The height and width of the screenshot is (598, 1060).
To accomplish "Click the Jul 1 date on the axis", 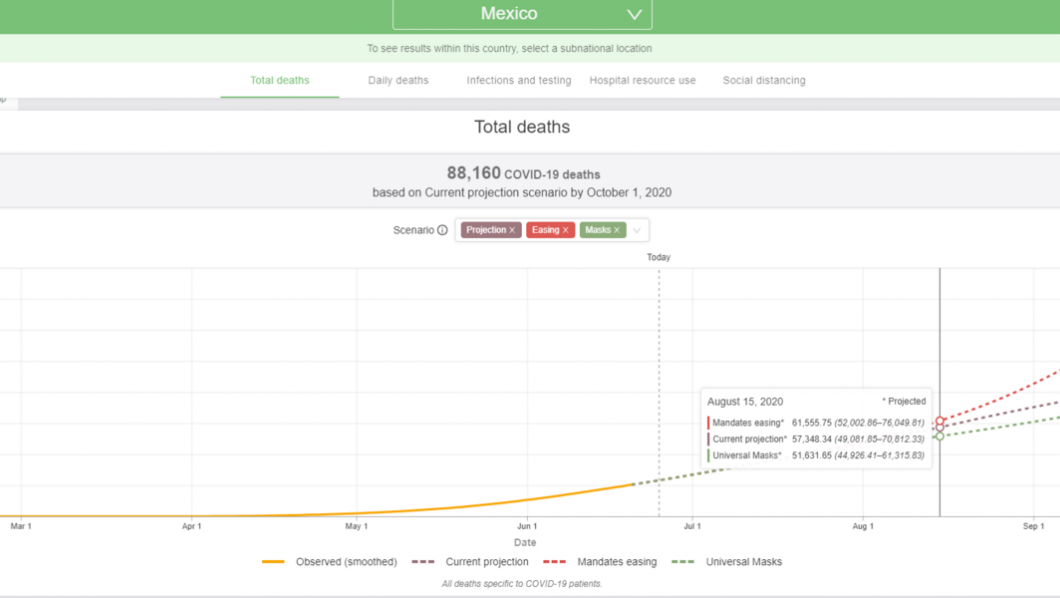I will [692, 525].
